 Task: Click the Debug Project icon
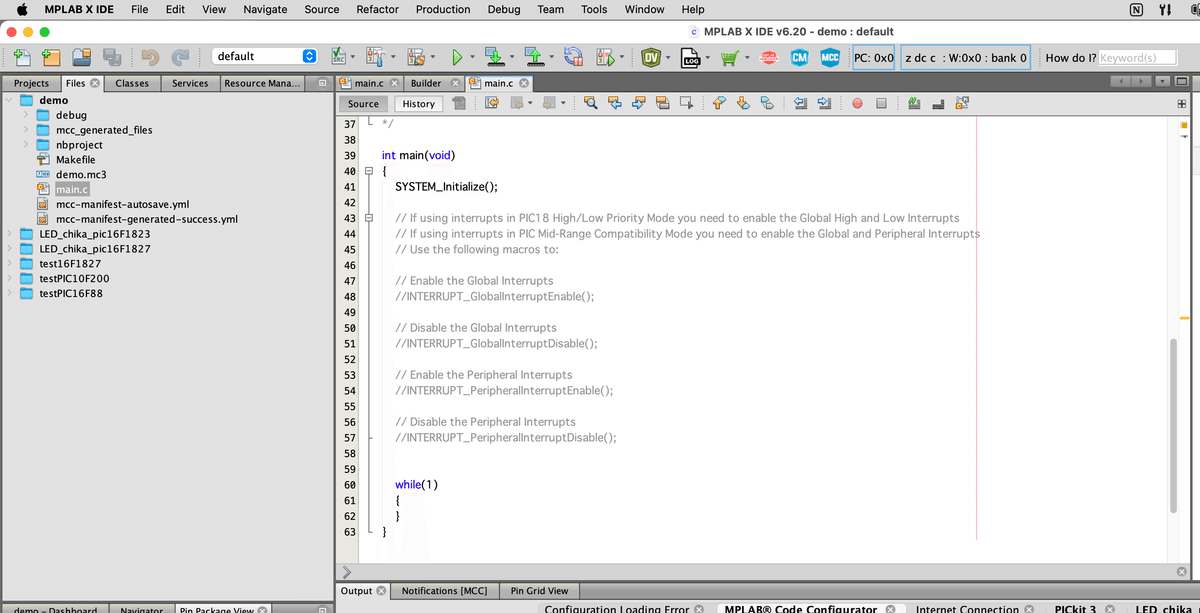coord(605,57)
